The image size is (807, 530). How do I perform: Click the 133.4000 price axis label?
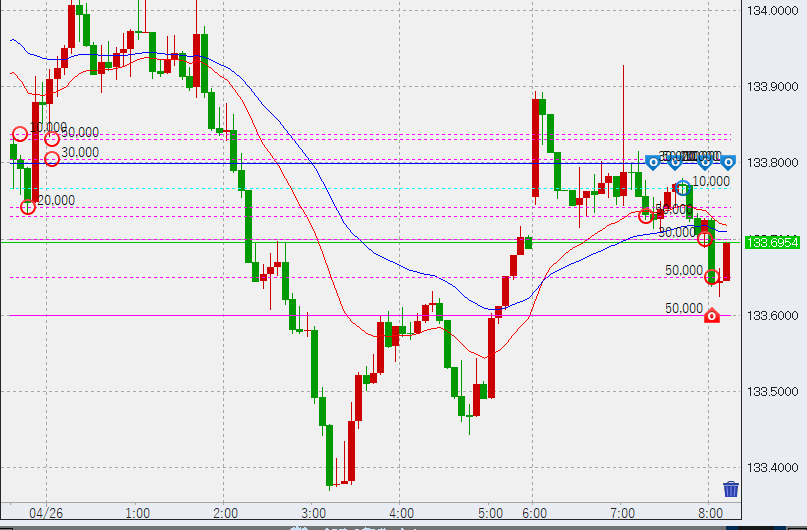click(771, 468)
